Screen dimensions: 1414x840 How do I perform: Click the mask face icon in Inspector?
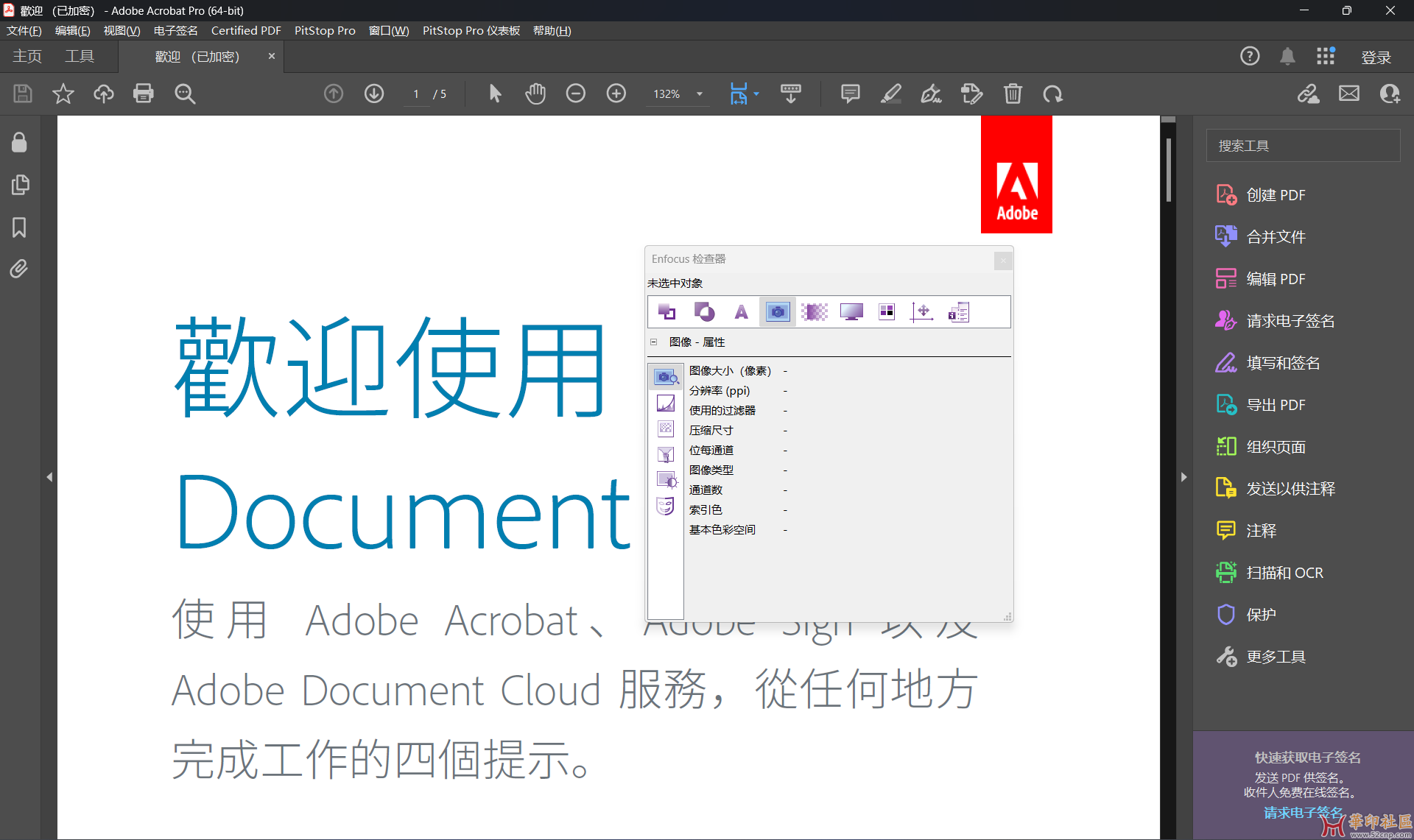(x=666, y=506)
